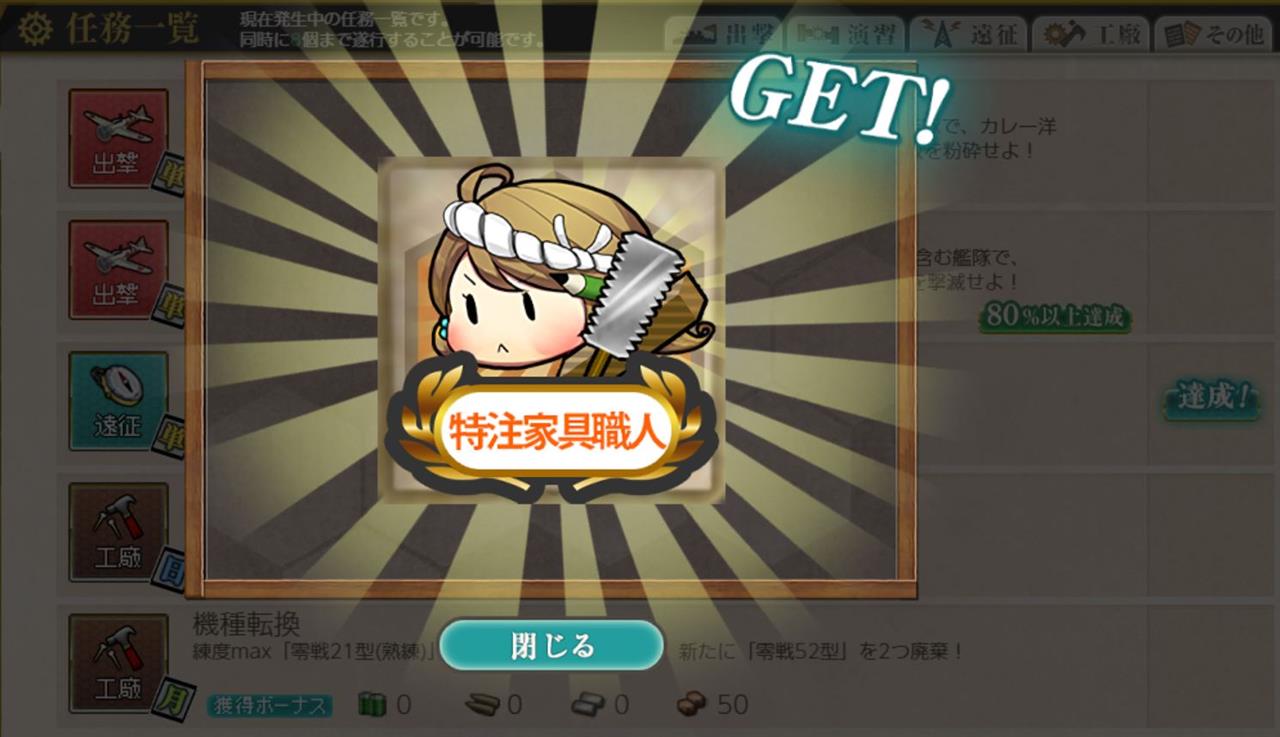Image resolution: width=1280 pixels, height=737 pixels.
Task: Open the 出撃 sortie tab
Action: [723, 35]
